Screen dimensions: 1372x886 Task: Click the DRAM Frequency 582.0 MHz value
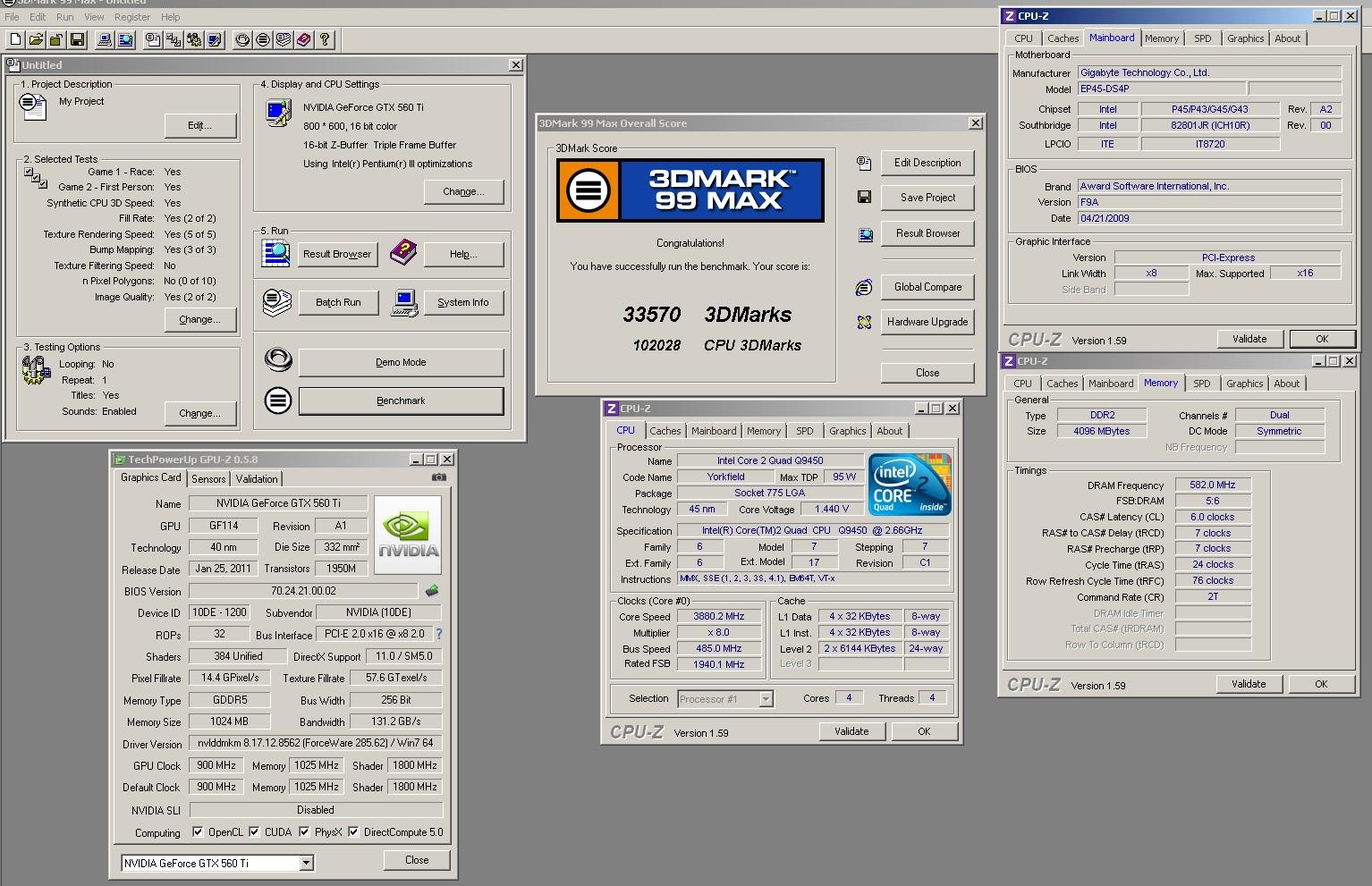point(1213,485)
